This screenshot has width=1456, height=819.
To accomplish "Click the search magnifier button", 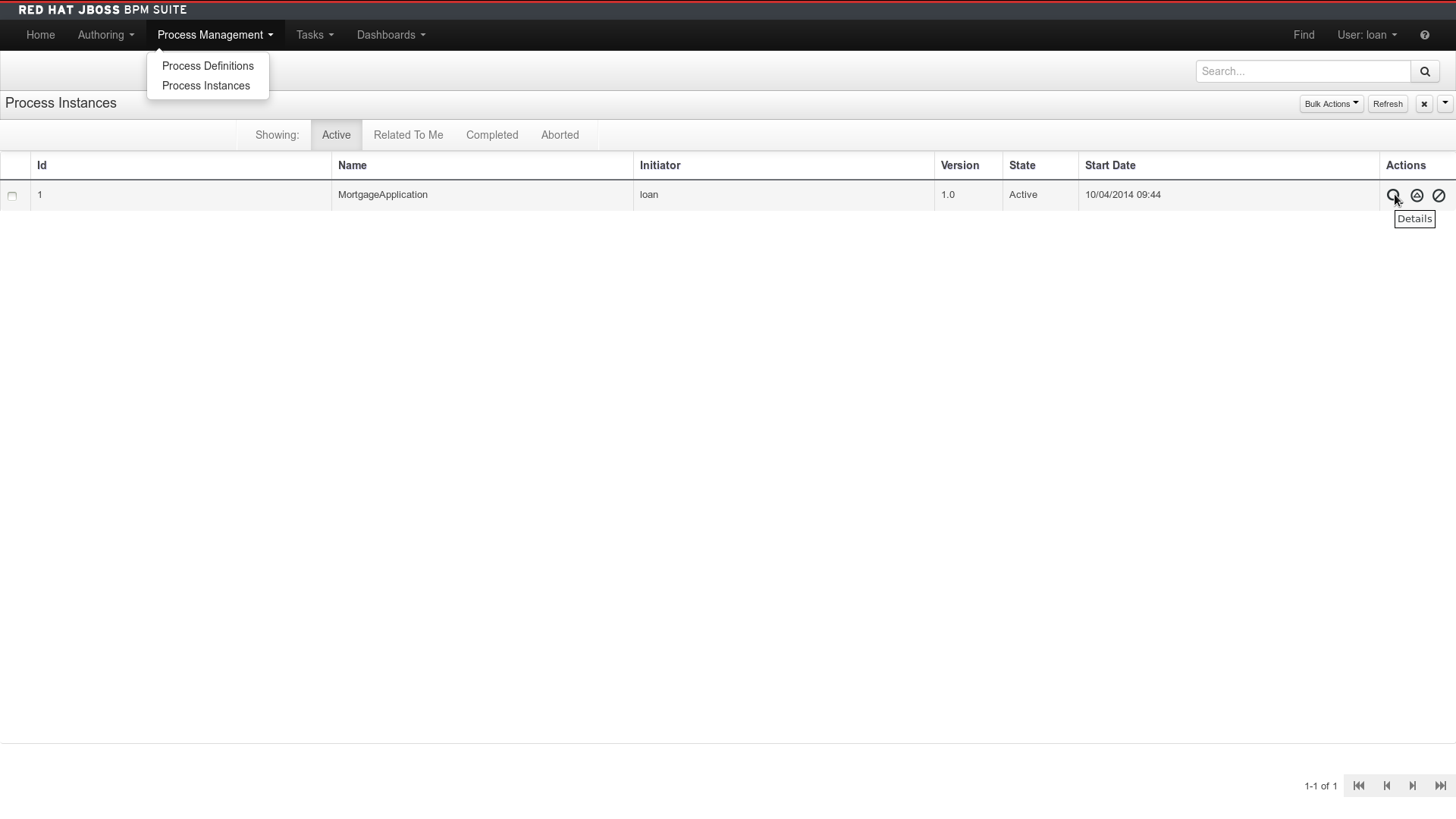I will tap(1424, 71).
